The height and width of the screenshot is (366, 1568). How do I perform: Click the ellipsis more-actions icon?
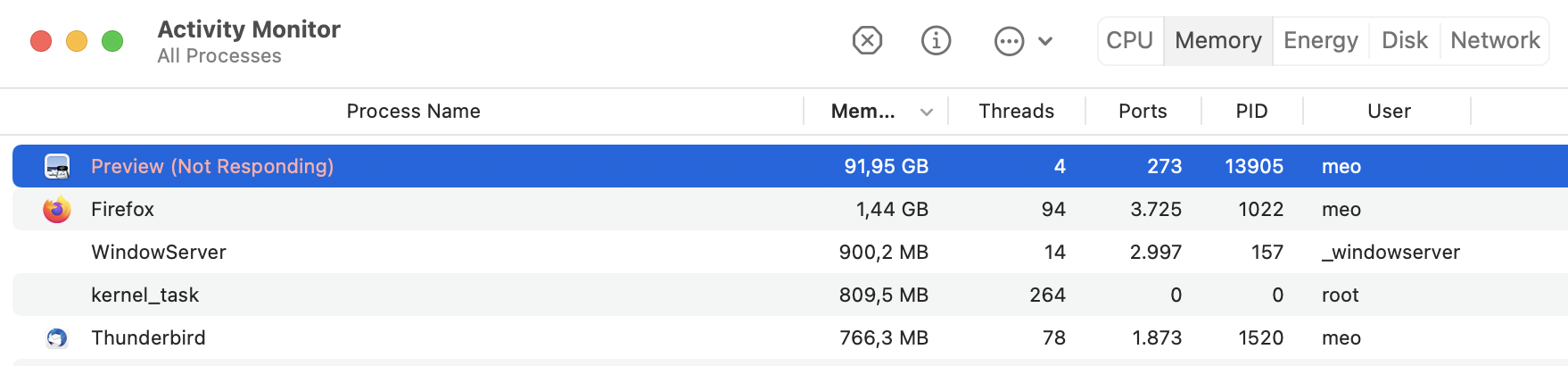1009,41
